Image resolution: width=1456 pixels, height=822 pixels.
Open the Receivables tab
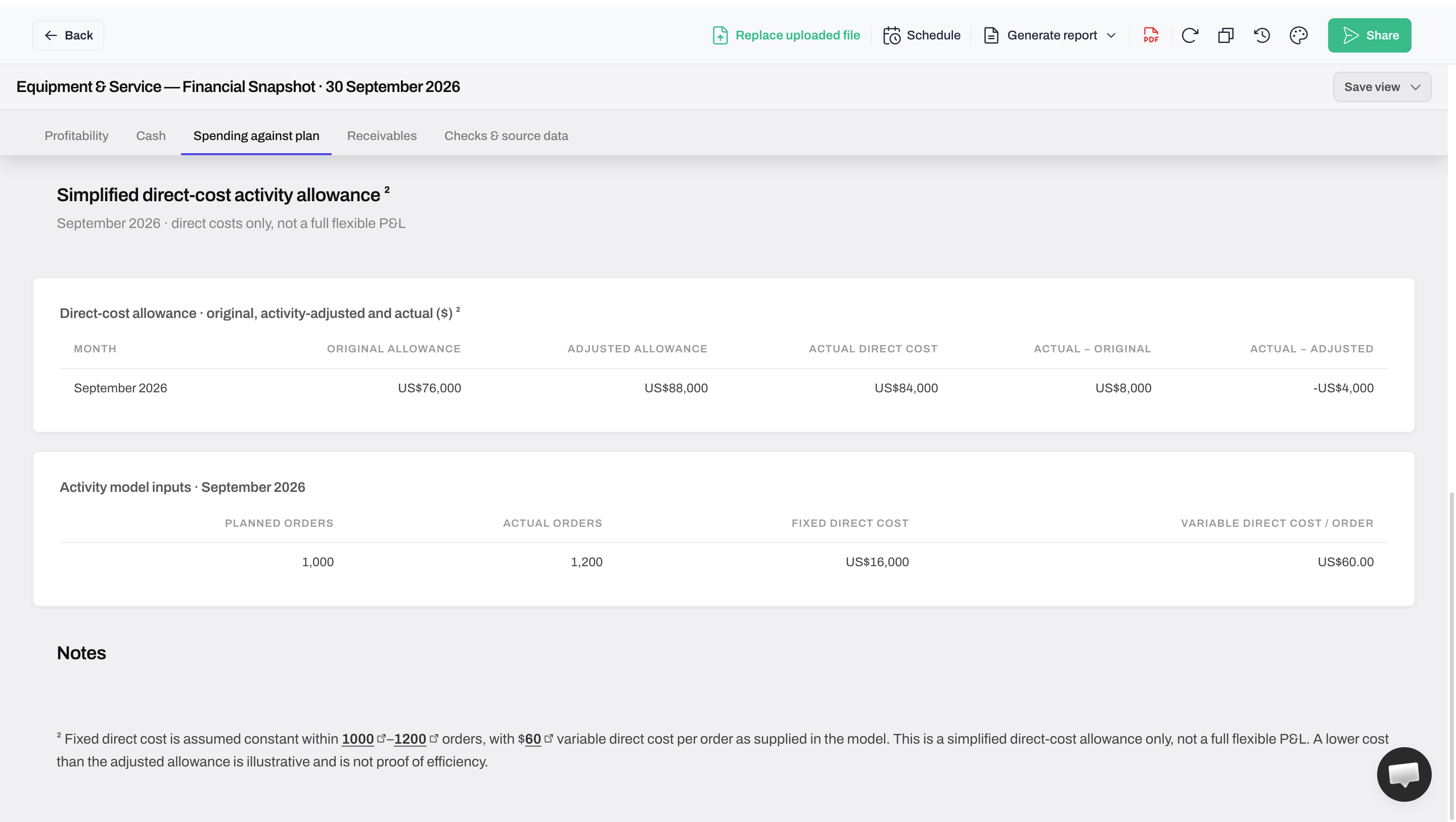382,135
